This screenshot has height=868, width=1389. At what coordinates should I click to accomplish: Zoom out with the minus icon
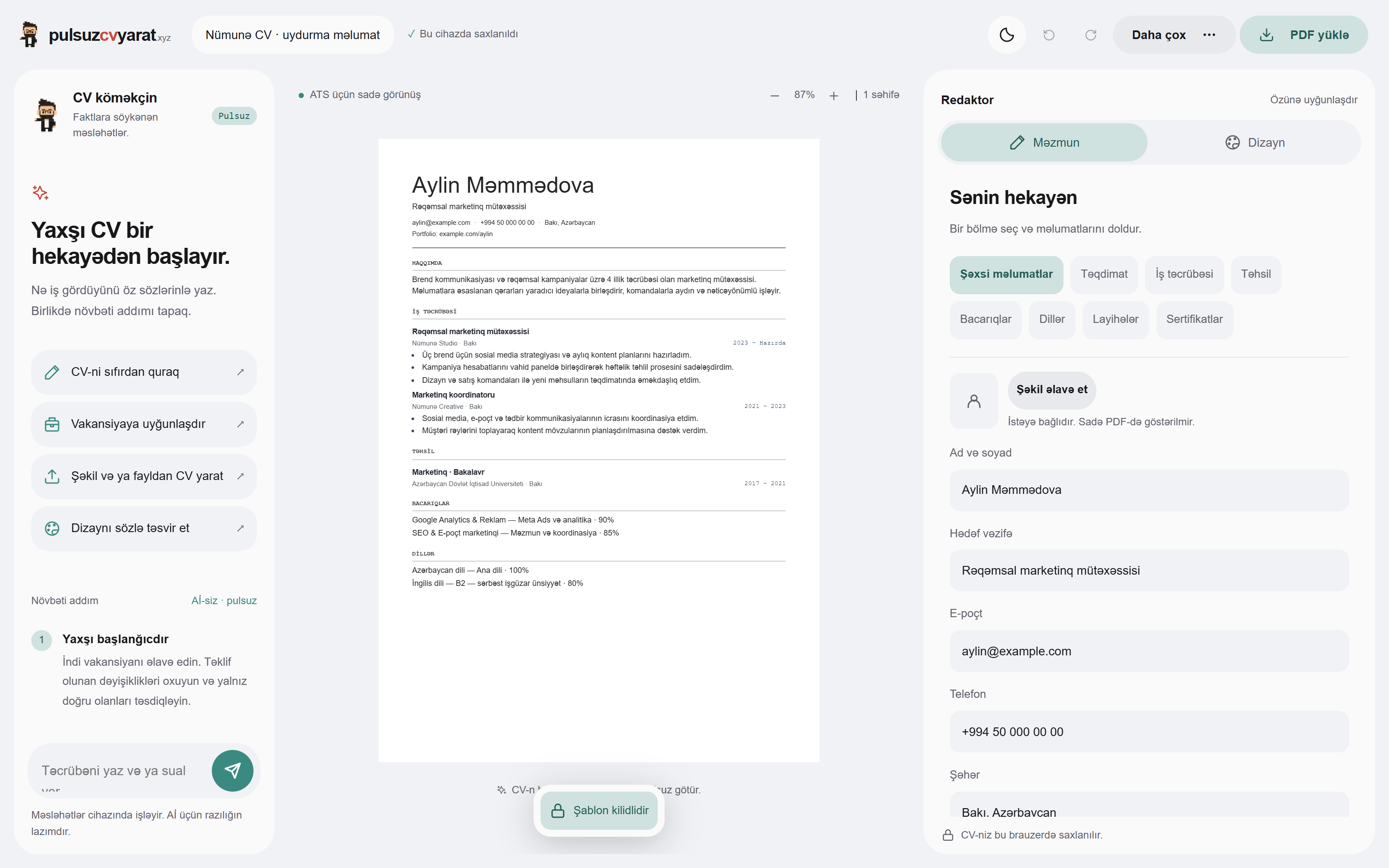(774, 95)
